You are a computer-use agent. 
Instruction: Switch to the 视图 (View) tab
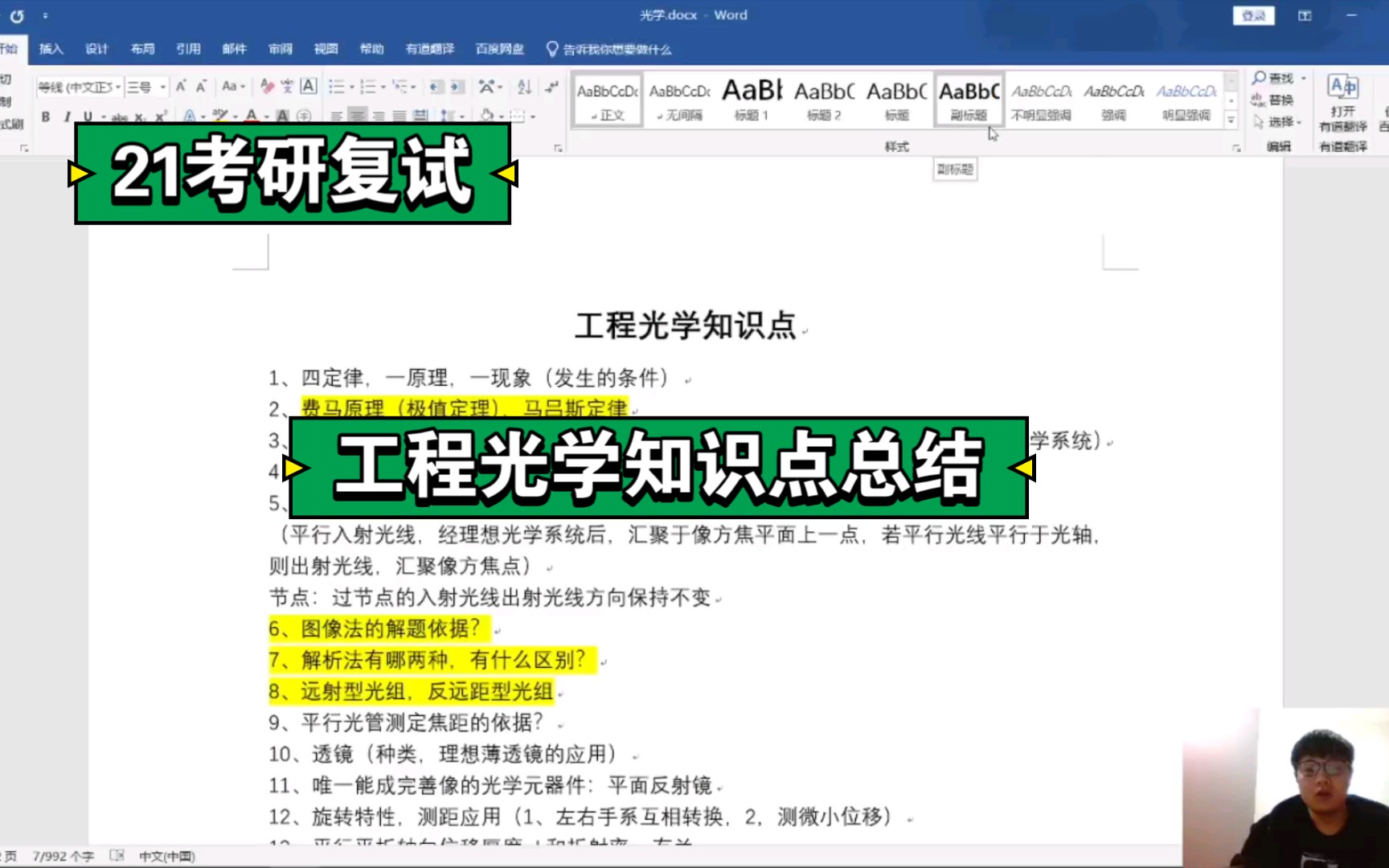pos(326,49)
